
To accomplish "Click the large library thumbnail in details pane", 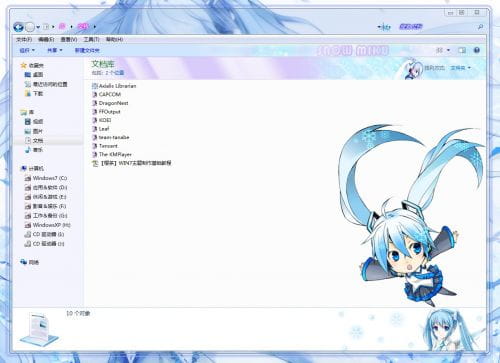I will click(39, 329).
